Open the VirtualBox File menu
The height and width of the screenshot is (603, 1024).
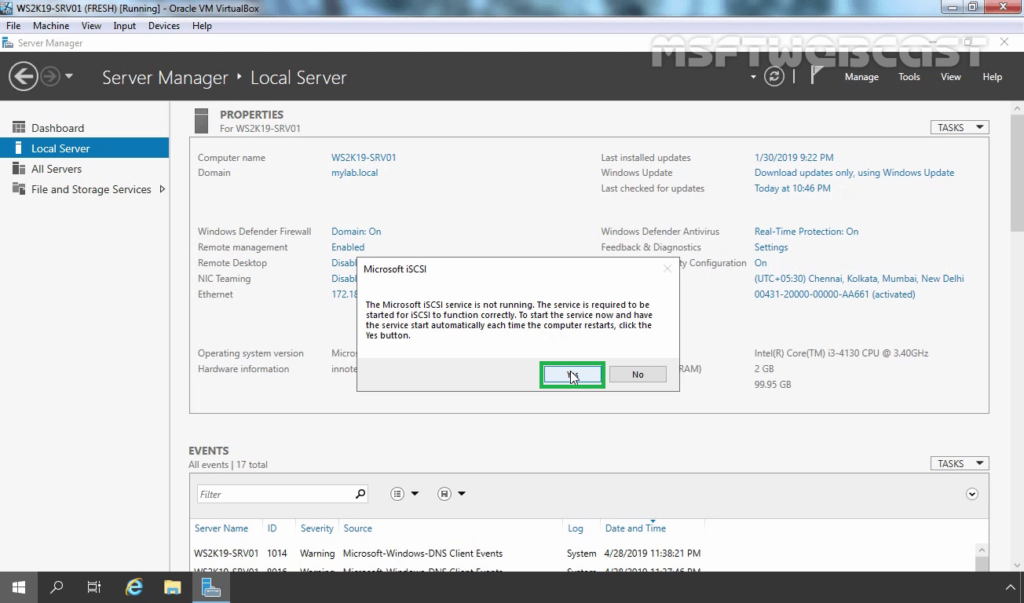coord(13,25)
